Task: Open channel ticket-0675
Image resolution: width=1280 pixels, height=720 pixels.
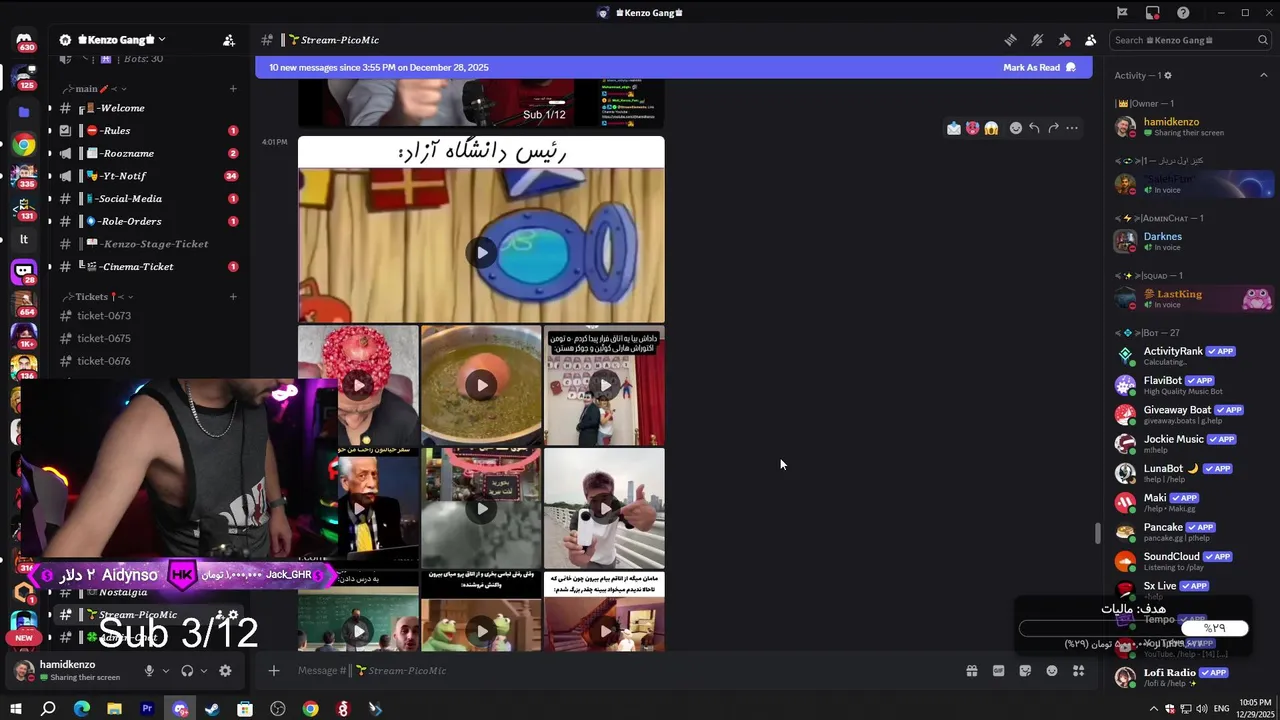Action: click(x=147, y=338)
